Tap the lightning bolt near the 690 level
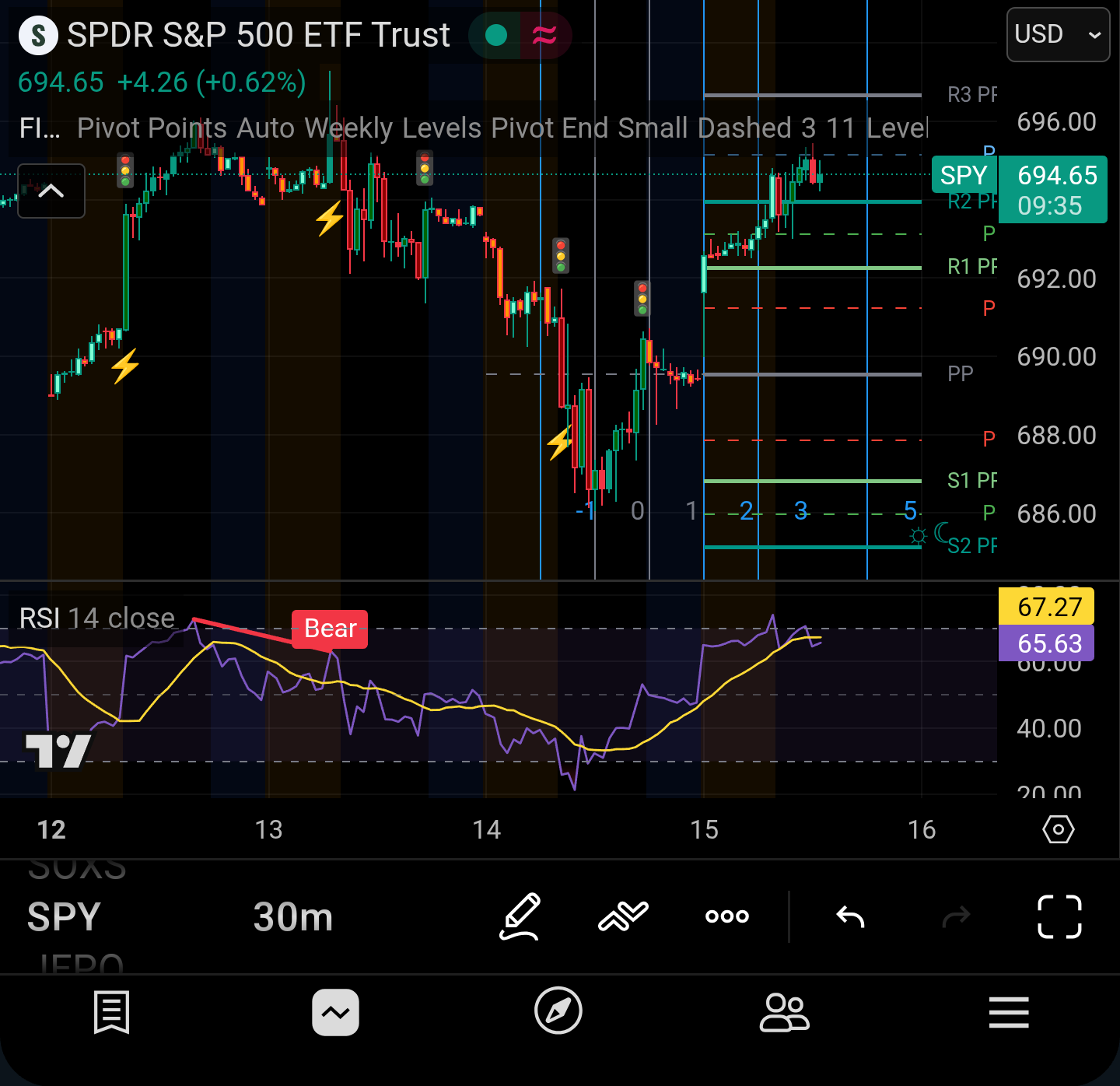The width and height of the screenshot is (1120, 1086). point(124,366)
